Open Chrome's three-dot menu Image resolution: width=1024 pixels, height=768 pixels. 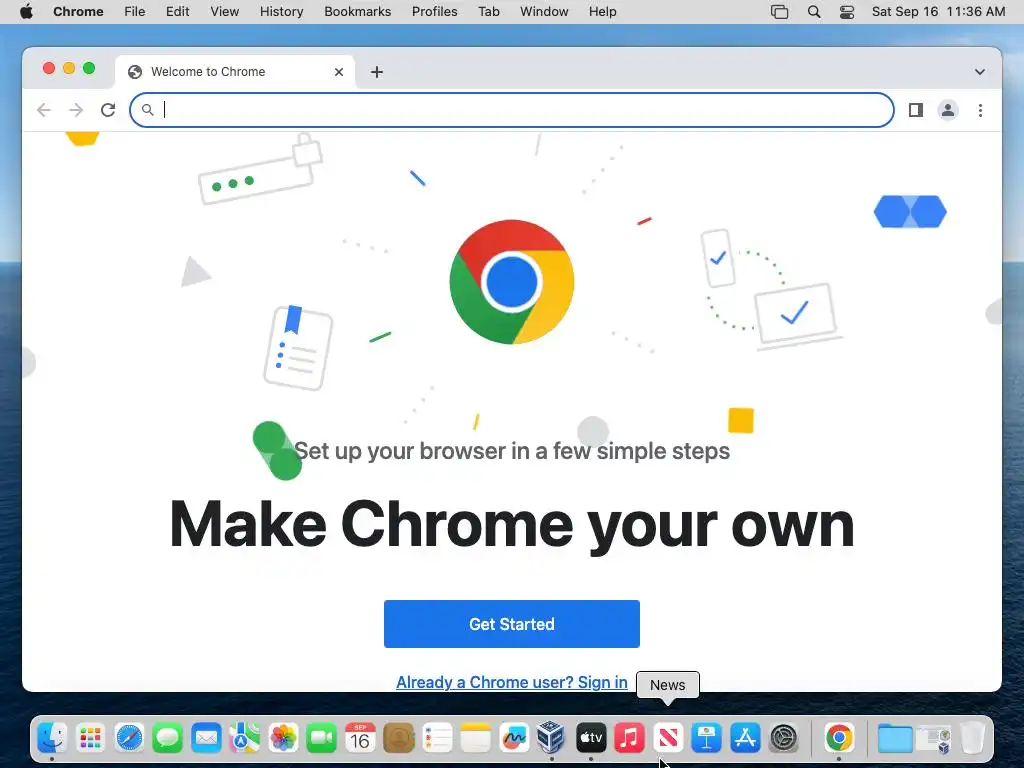(980, 110)
